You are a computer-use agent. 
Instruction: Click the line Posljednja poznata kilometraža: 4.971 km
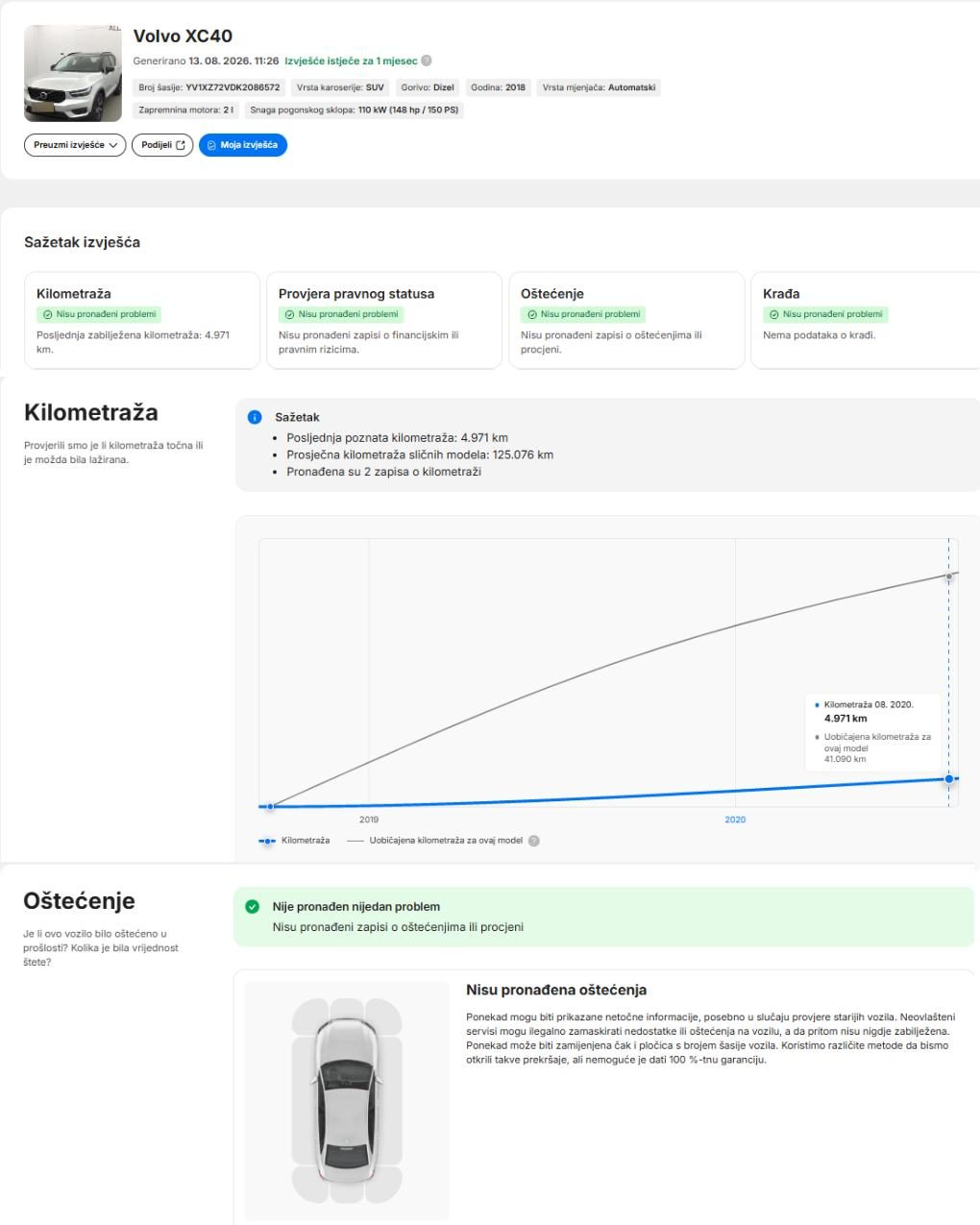(397, 438)
